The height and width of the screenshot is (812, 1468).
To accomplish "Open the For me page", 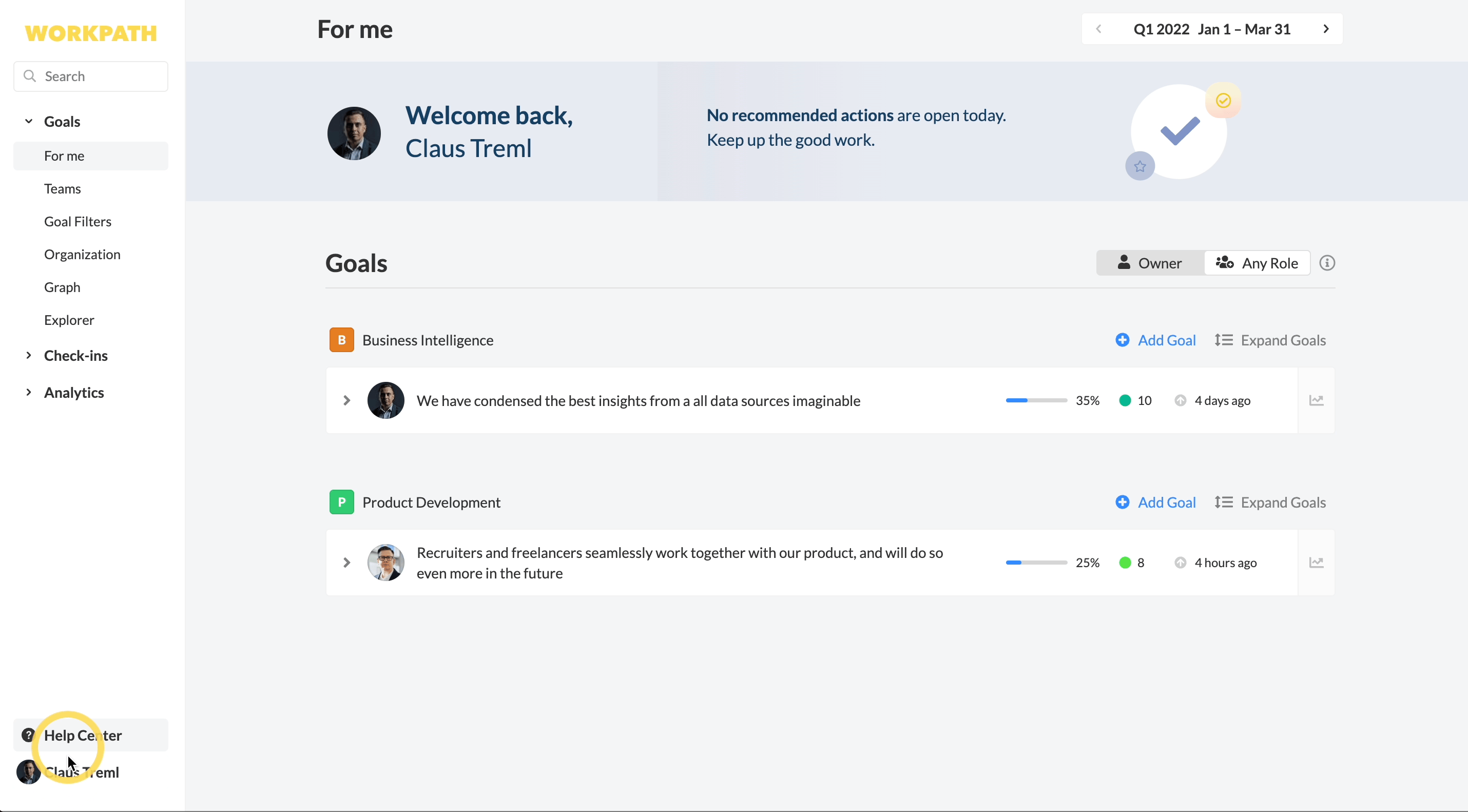I will [91, 156].
